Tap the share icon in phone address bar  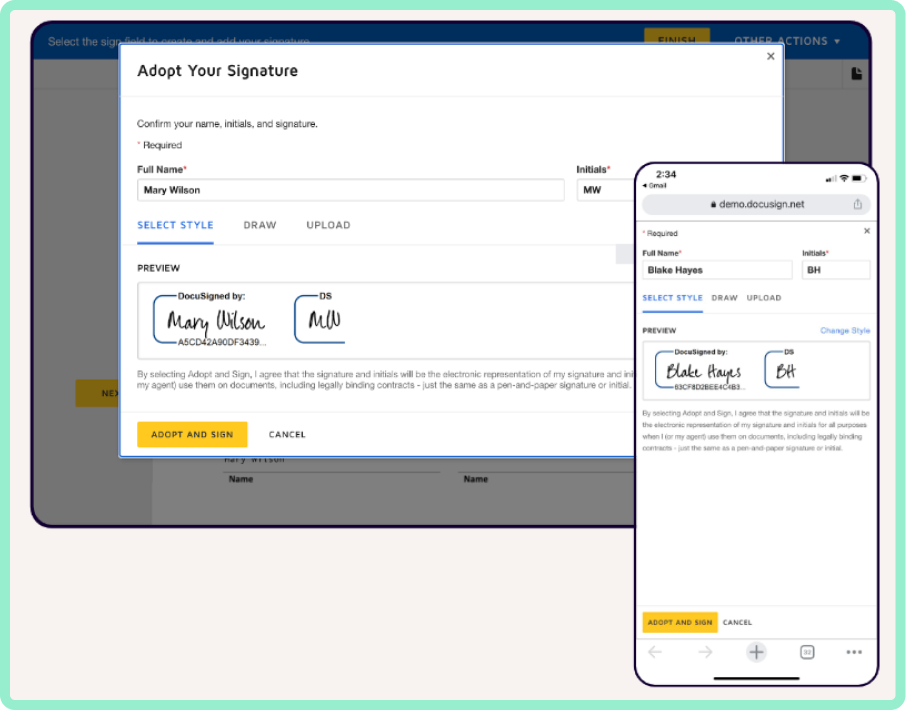(857, 204)
